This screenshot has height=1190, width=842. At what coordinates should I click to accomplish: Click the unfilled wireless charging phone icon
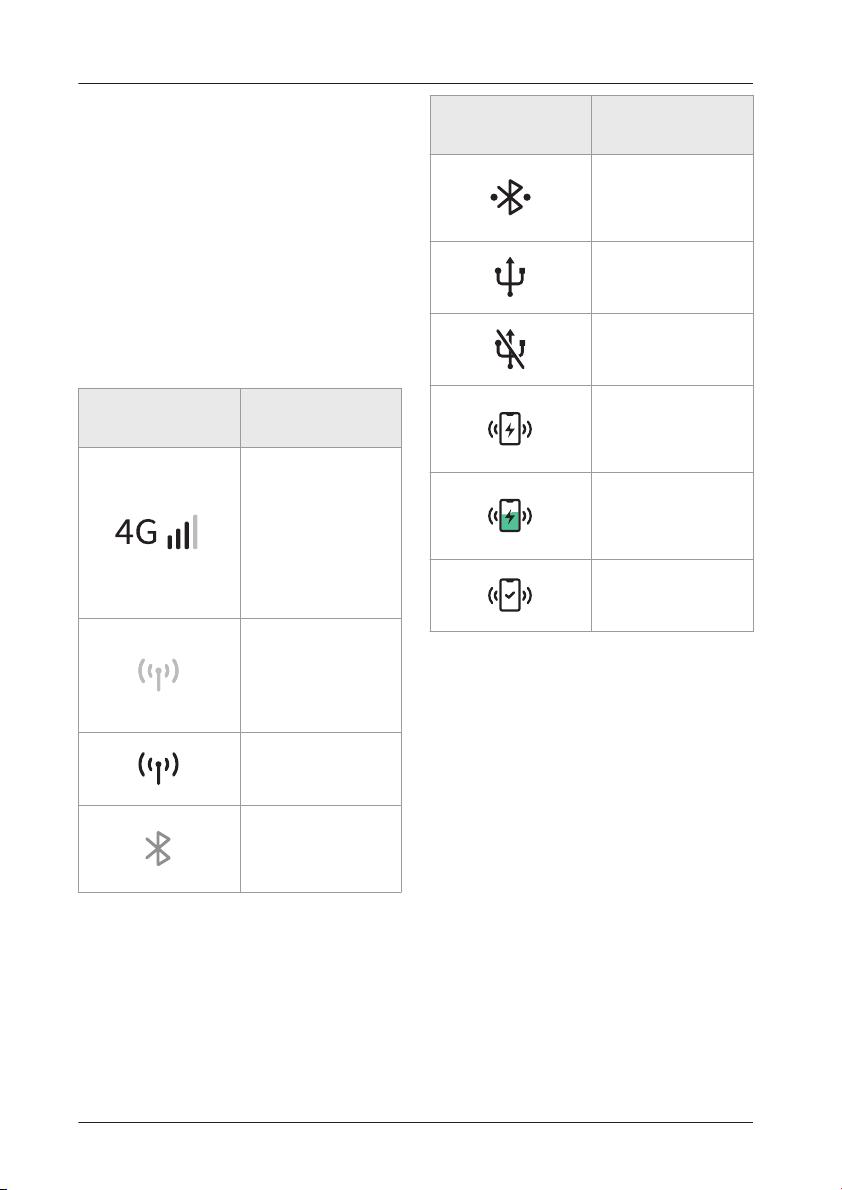tap(510, 429)
